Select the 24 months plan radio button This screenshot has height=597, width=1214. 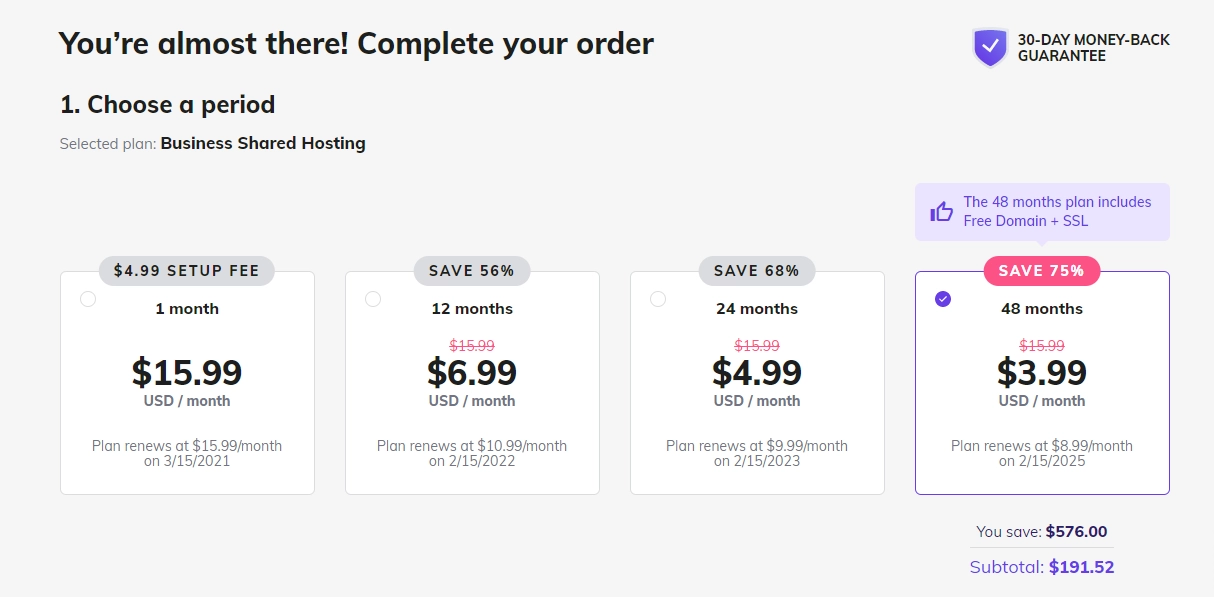pos(658,298)
